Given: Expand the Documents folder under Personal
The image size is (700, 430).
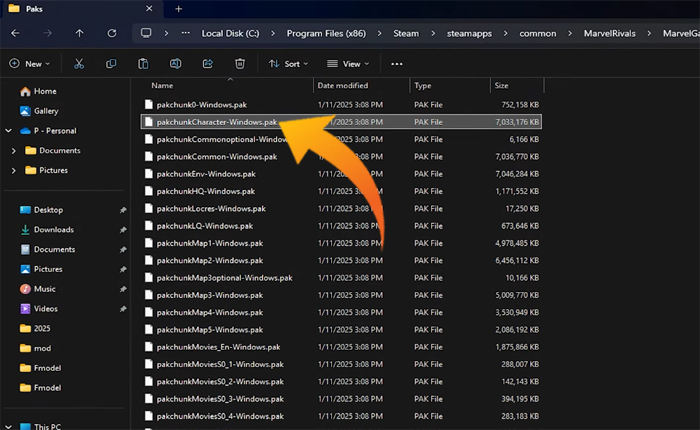Looking at the screenshot, I should [13, 150].
